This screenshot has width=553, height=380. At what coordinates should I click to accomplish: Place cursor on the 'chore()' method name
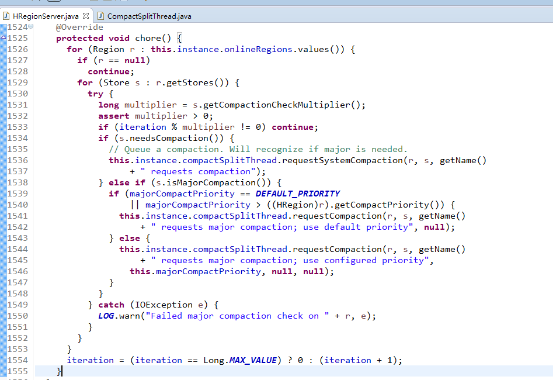point(153,38)
